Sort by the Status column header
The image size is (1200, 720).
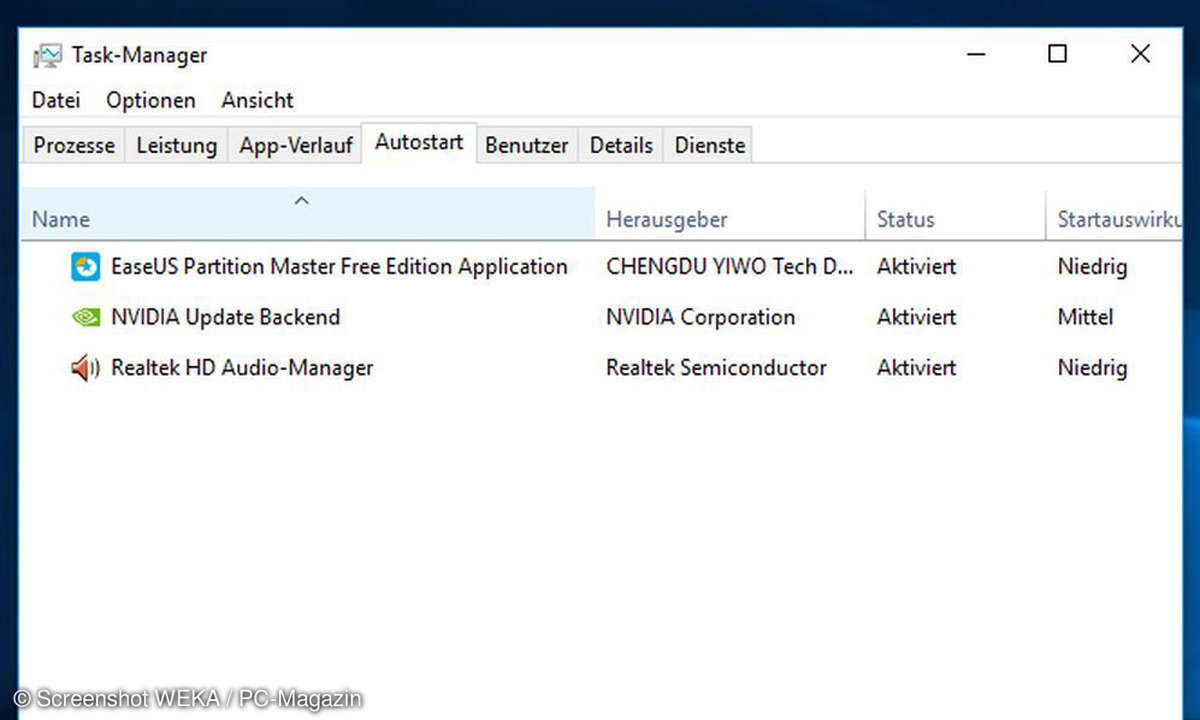tap(956, 213)
